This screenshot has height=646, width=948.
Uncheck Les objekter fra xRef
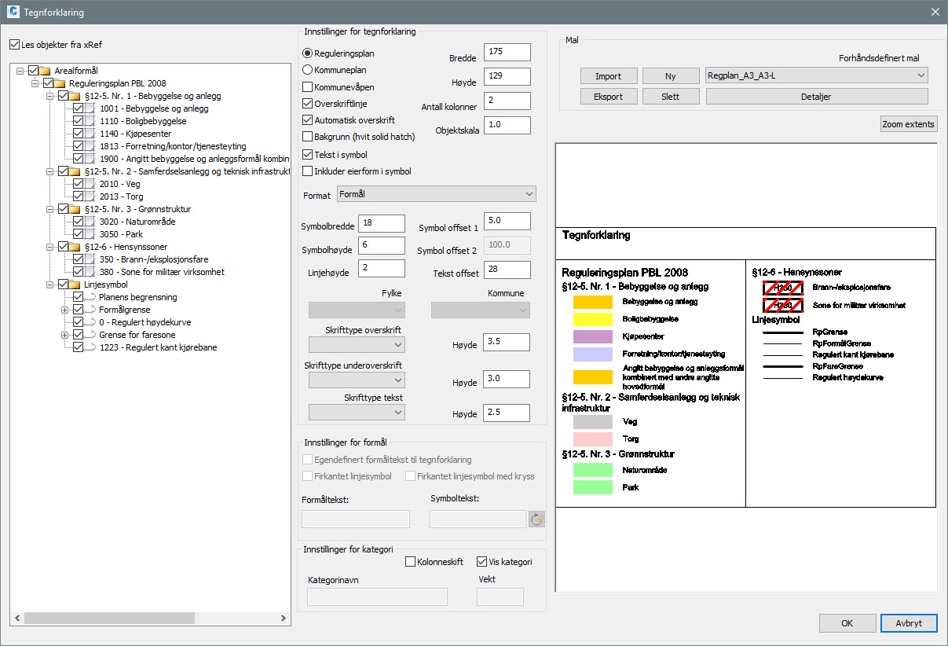14,45
